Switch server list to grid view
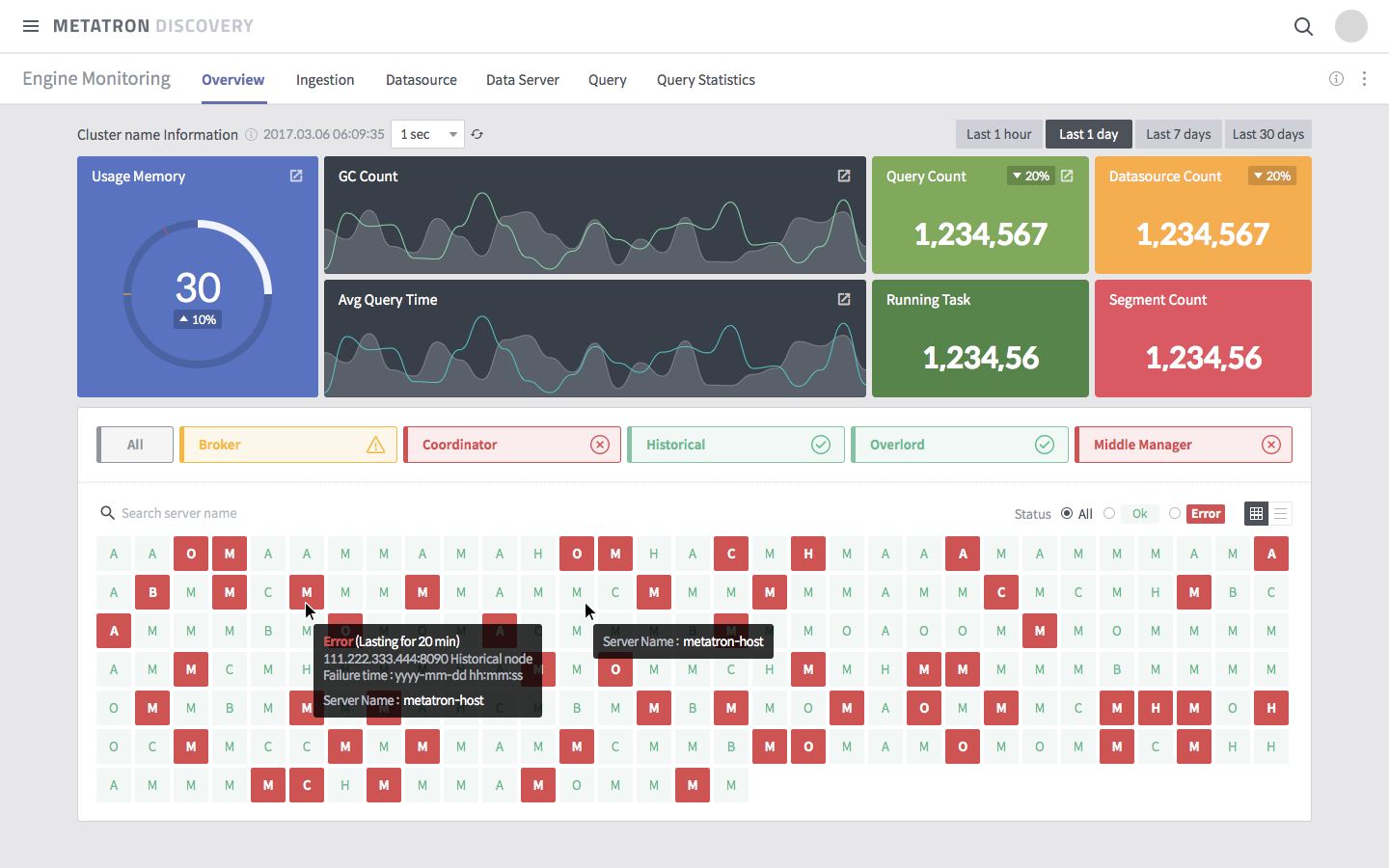 (1256, 513)
